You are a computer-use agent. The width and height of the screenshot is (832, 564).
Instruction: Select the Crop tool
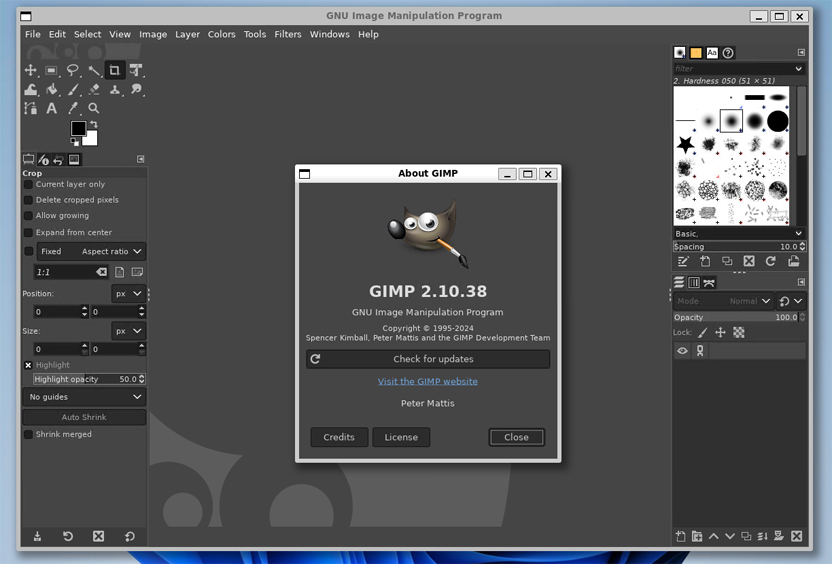tap(115, 70)
